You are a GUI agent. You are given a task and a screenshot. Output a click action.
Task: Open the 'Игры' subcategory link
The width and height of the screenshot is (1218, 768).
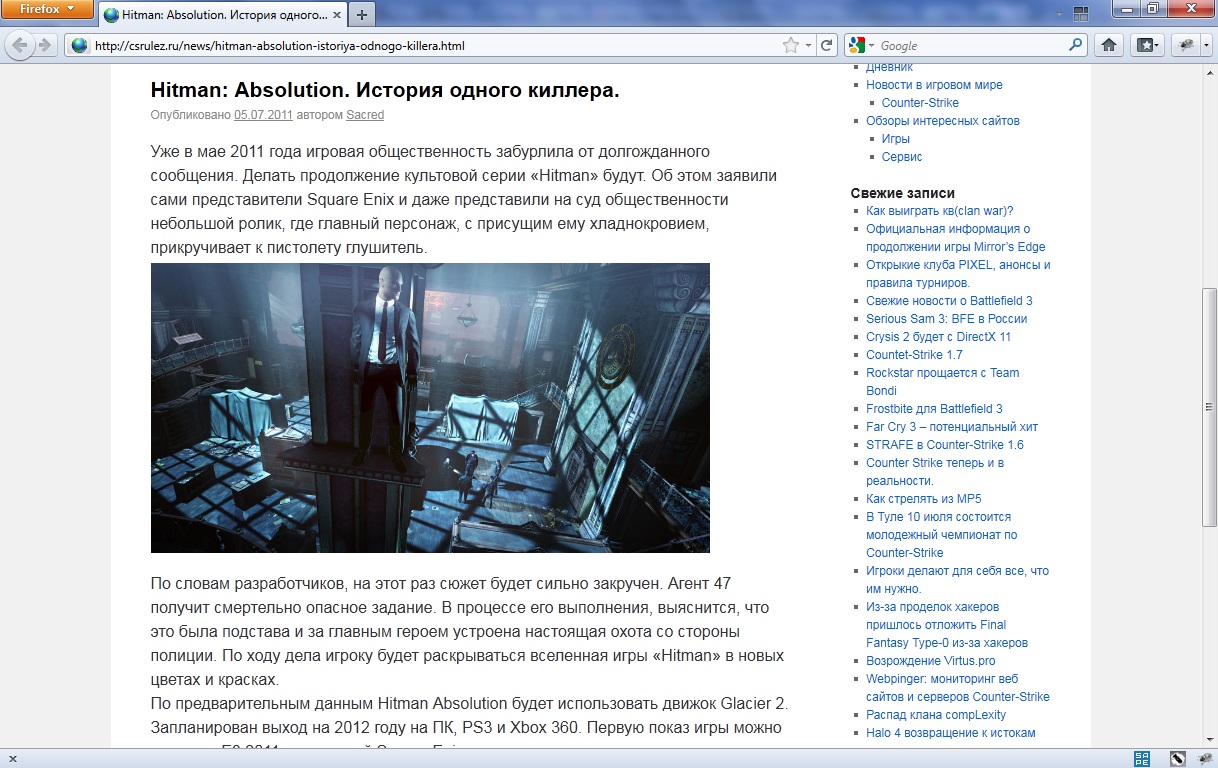(x=896, y=139)
